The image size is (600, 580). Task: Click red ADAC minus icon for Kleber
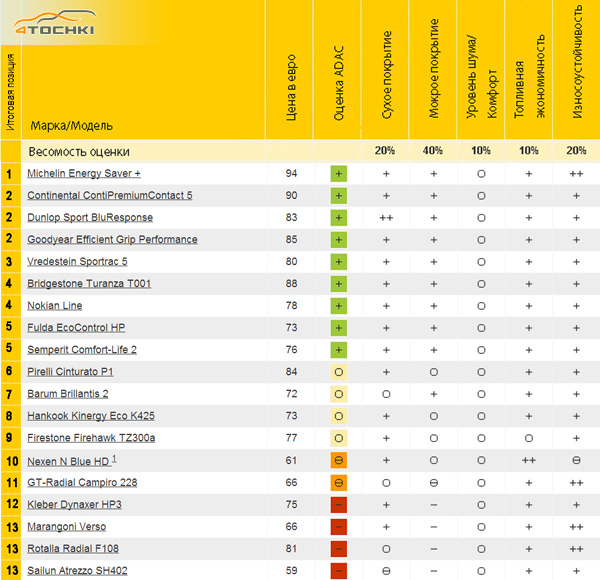coord(339,504)
